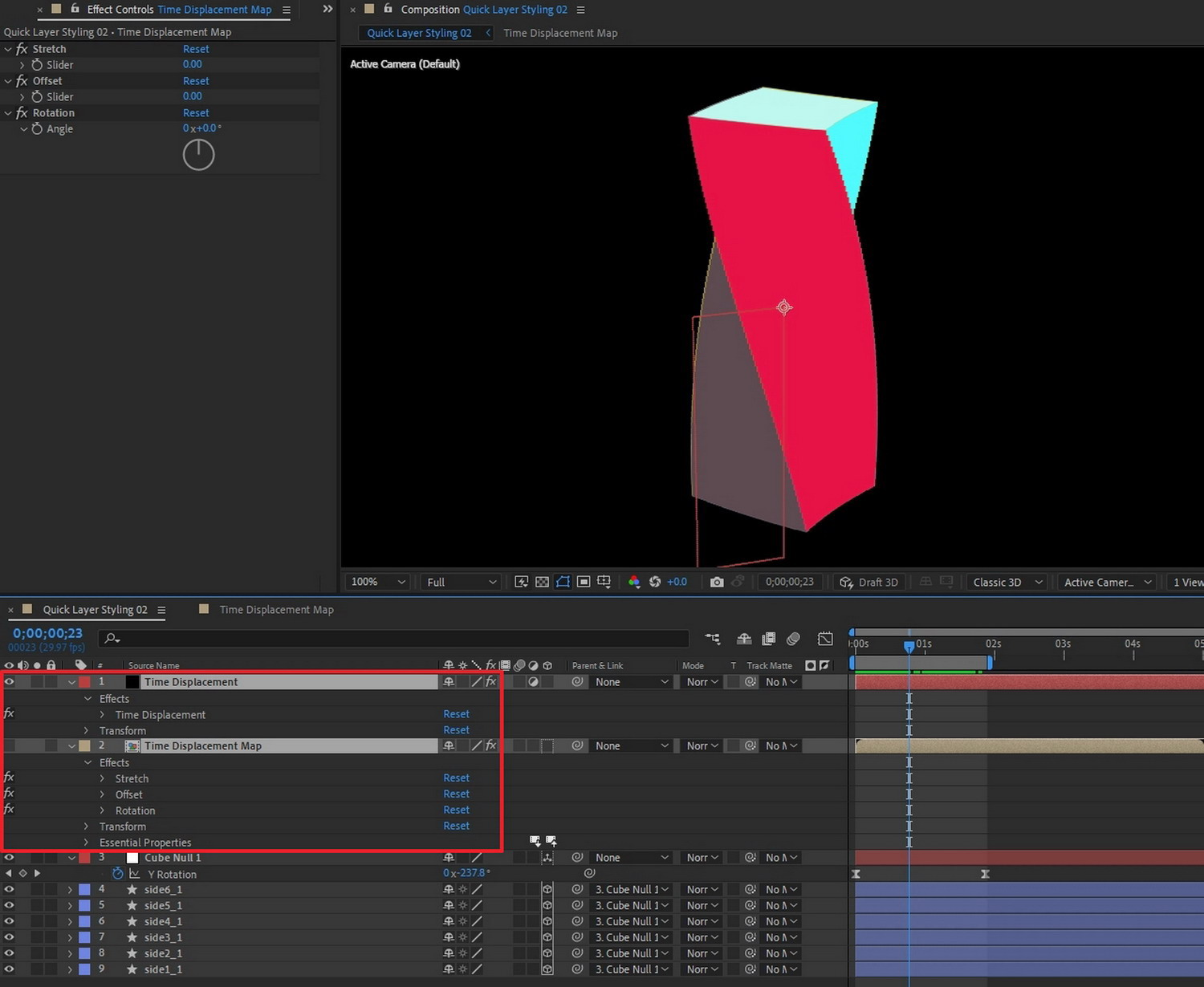Click the Draft 3D button

coord(869,582)
